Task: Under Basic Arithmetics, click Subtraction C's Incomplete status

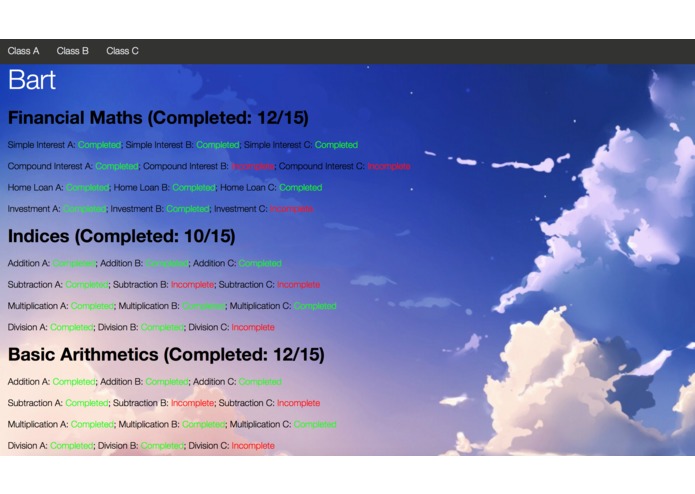Action: (299, 403)
